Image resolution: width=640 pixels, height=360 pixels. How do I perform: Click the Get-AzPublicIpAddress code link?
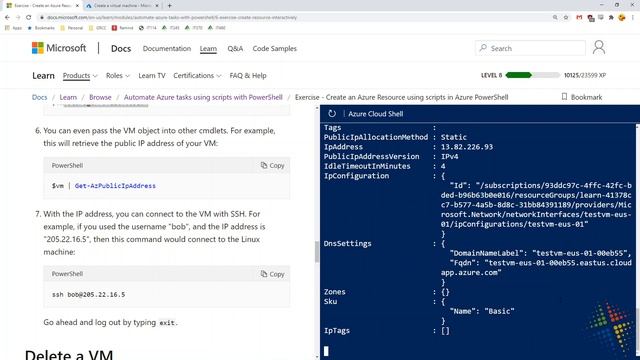point(115,186)
